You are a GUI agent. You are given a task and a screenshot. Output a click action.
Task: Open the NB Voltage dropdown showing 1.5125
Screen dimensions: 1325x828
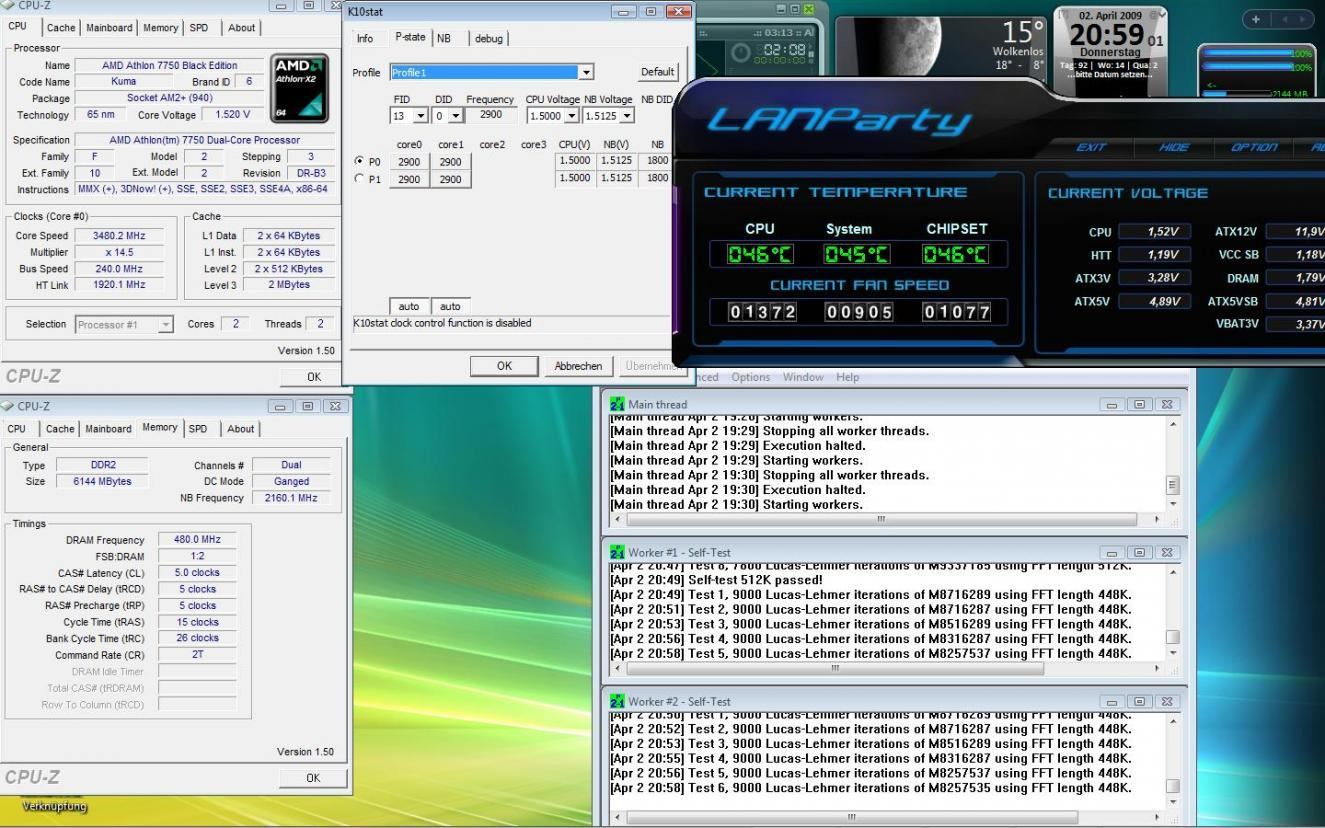click(x=627, y=116)
